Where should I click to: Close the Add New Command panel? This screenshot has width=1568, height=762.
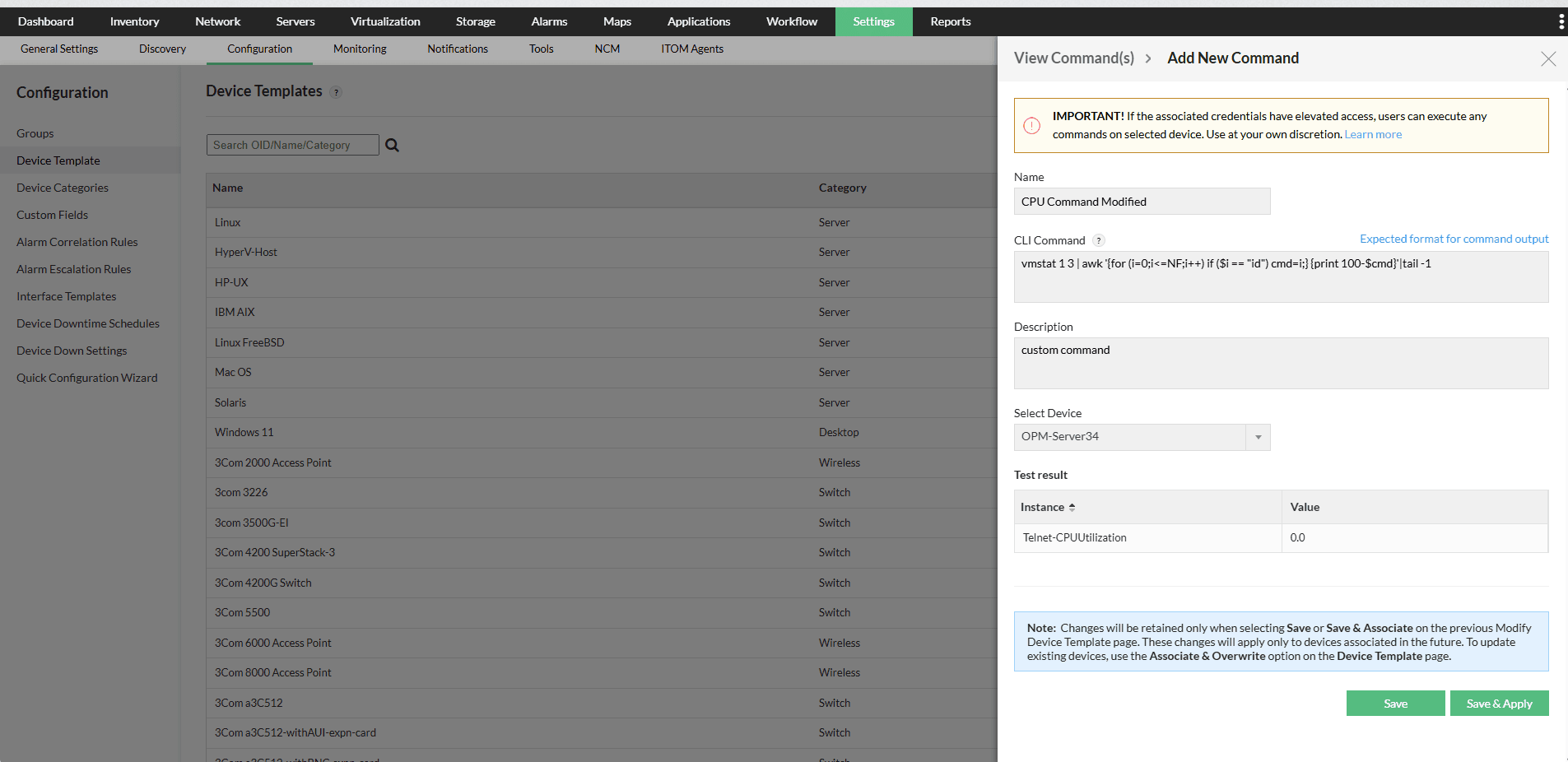[x=1548, y=58]
